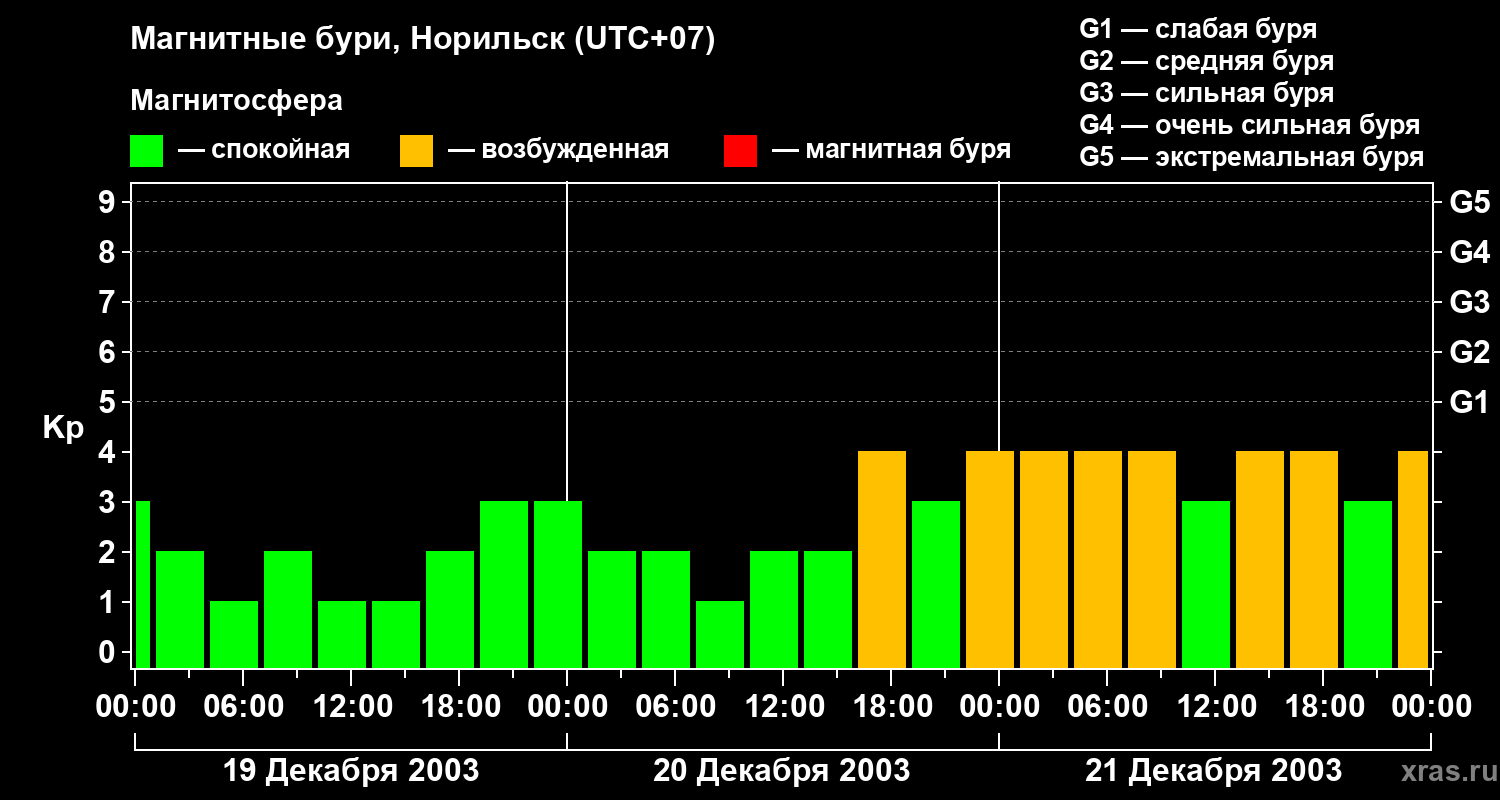Click the G4 label on right axis
The height and width of the screenshot is (800, 1500).
[x=1469, y=252]
